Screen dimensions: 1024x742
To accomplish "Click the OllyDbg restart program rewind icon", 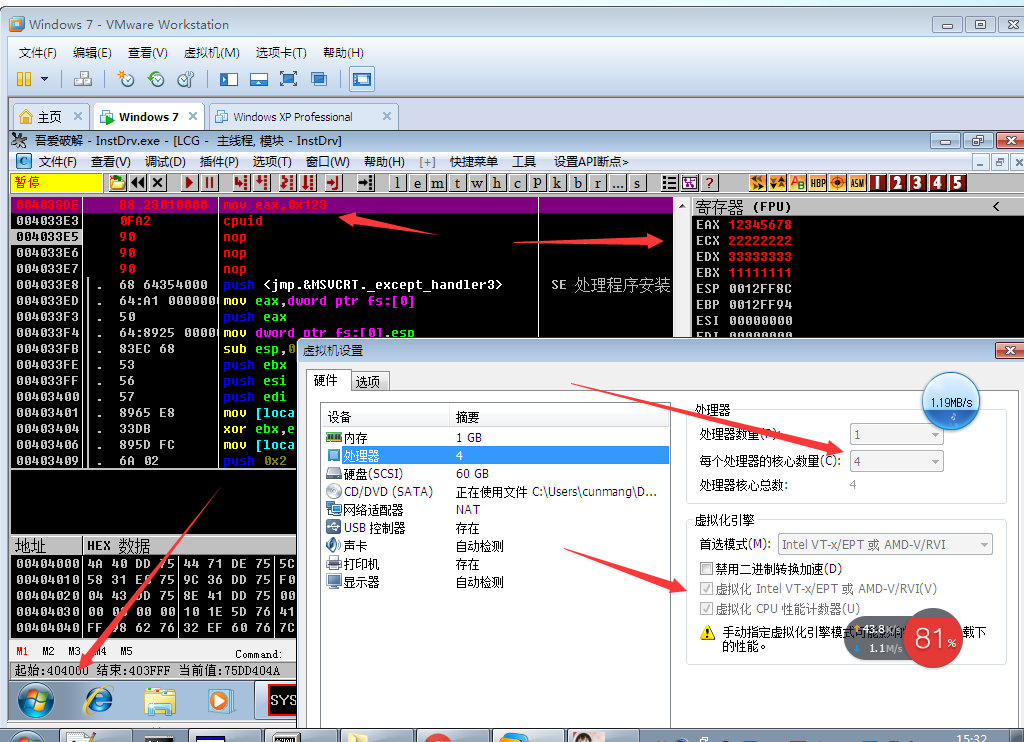I will (x=138, y=183).
